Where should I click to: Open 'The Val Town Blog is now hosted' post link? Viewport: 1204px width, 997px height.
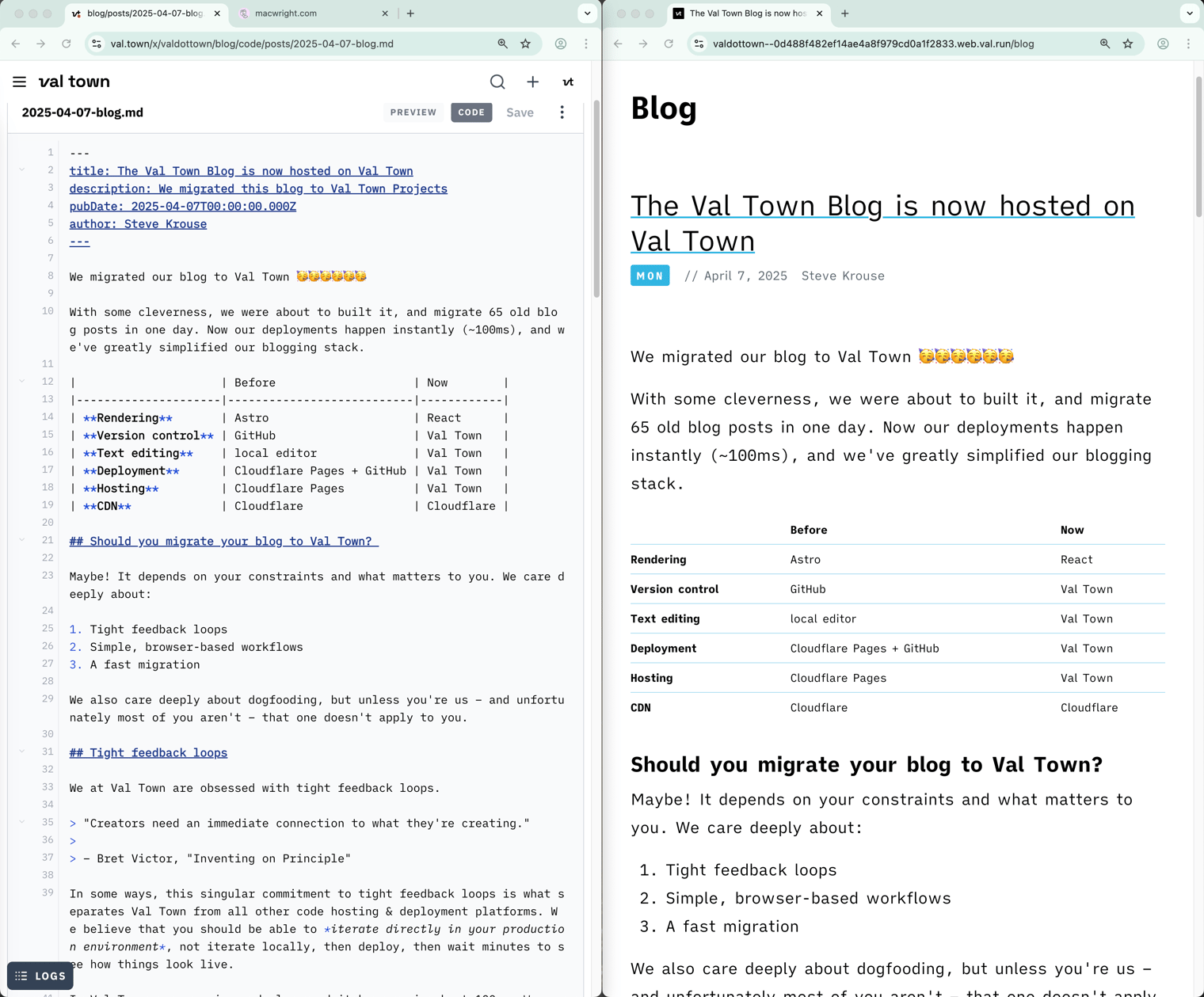point(882,223)
